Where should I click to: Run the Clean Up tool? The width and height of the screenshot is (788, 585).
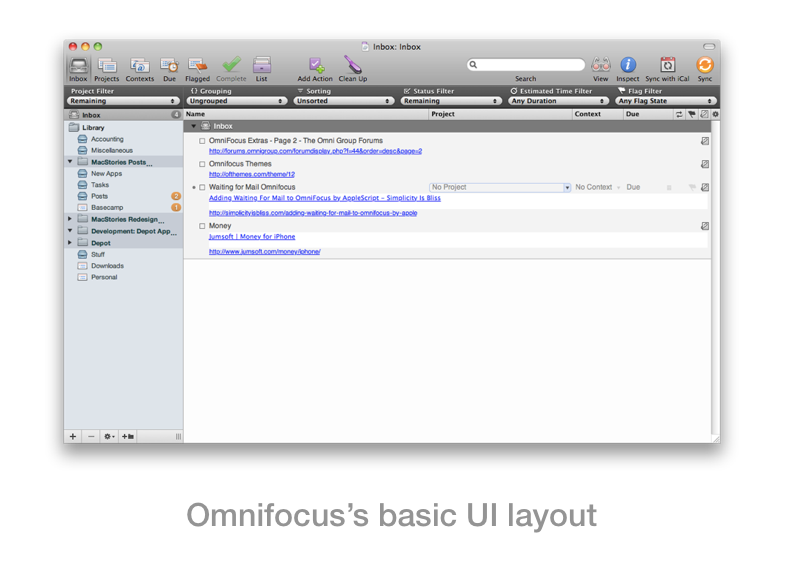(353, 69)
